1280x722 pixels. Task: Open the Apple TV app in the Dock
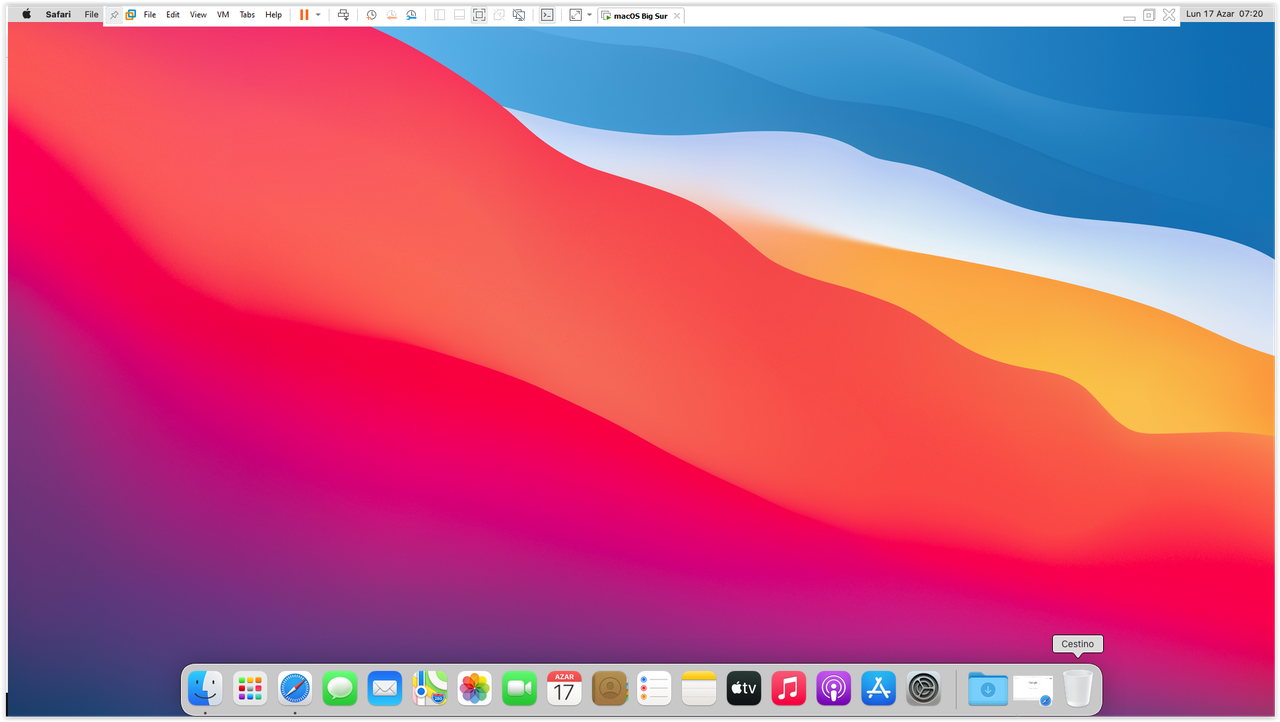[x=744, y=688]
